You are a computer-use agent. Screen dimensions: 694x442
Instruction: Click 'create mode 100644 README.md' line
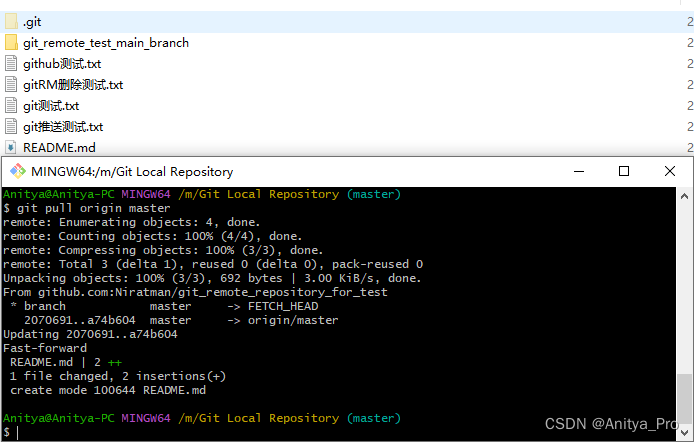[108, 390]
